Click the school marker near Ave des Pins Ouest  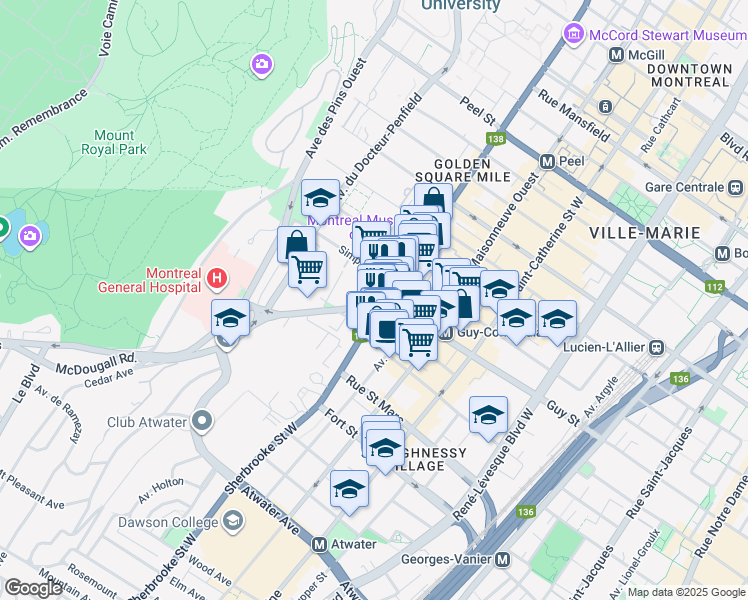click(321, 201)
